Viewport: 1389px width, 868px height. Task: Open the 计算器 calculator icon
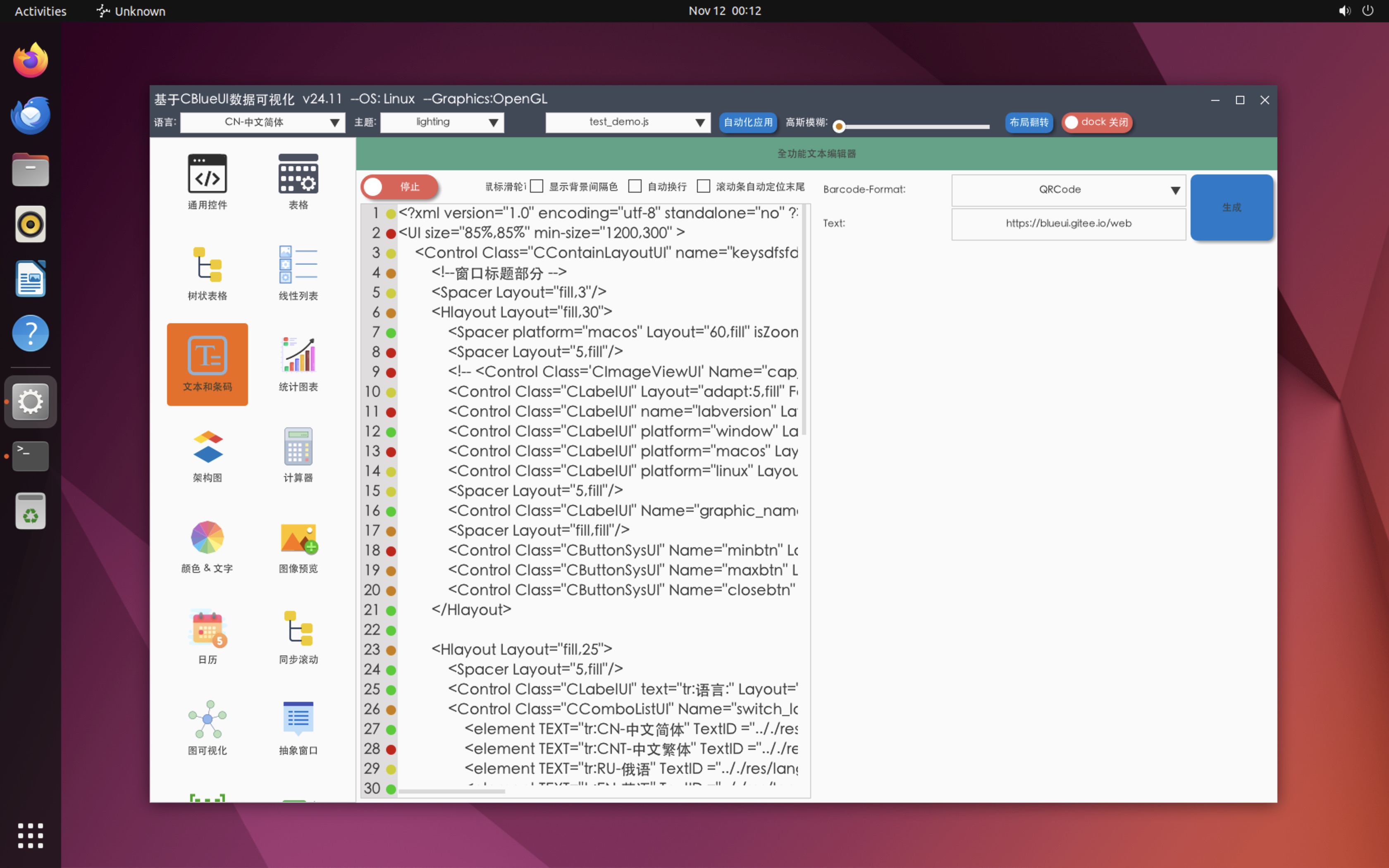click(x=298, y=447)
